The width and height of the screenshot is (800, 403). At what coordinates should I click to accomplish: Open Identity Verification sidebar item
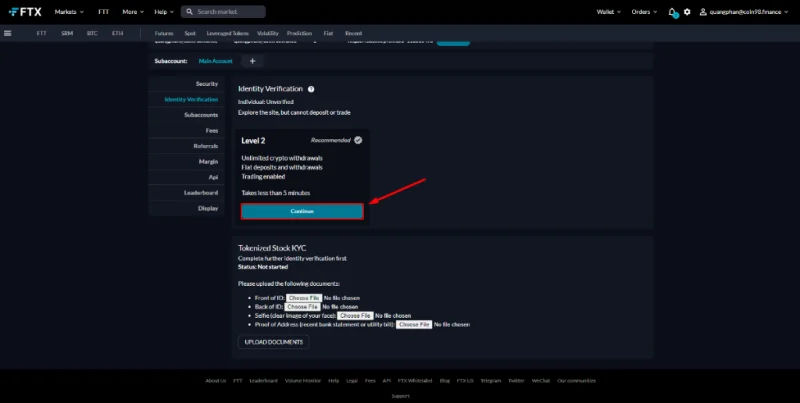(187, 99)
